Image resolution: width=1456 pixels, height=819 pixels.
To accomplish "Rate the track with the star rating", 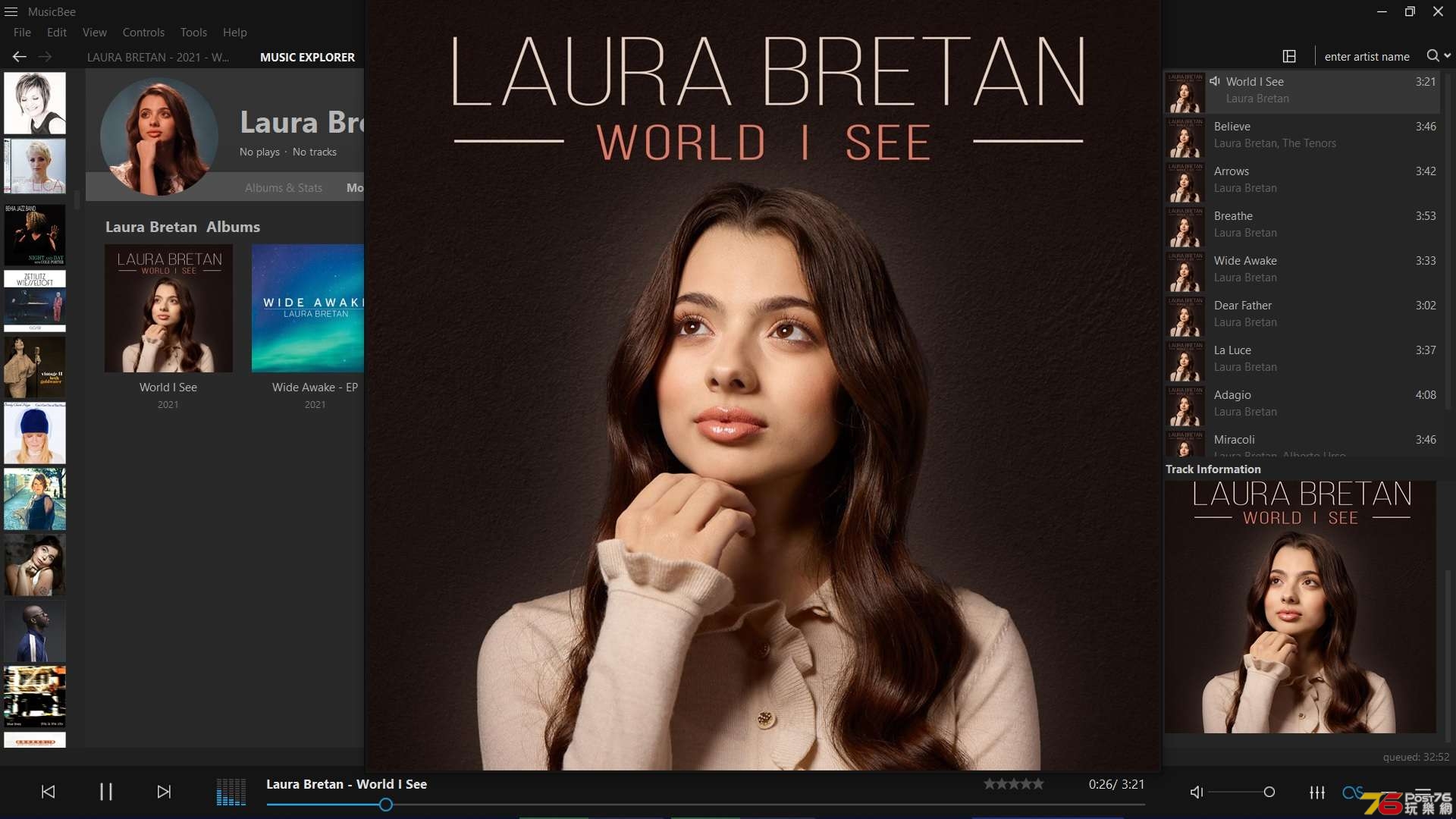I will tap(1014, 784).
